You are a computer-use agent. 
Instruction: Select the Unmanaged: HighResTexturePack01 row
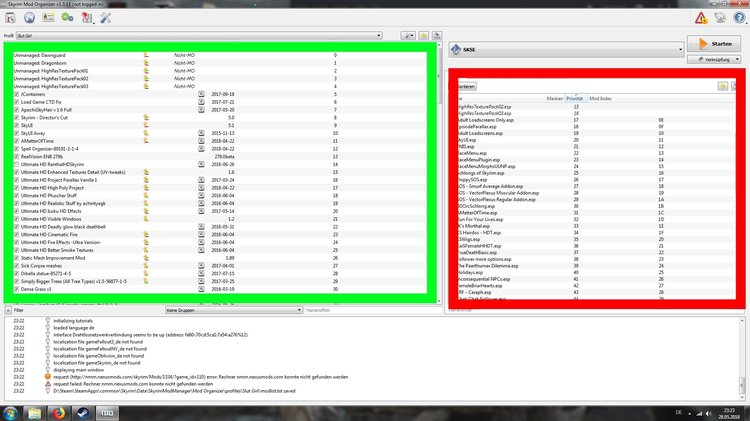(x=220, y=71)
